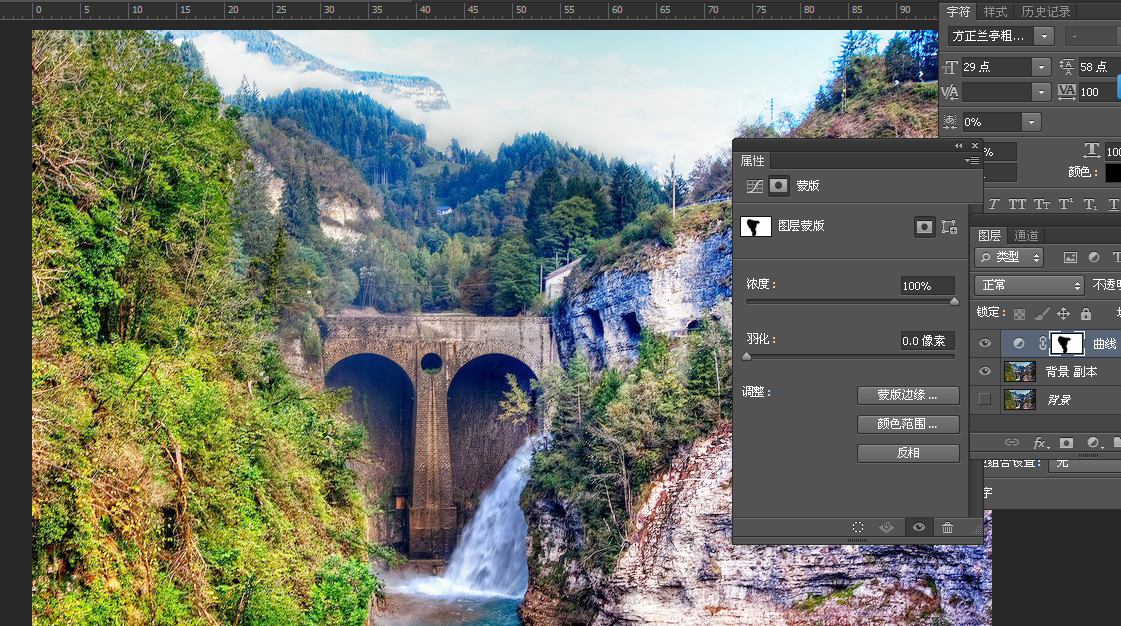Image resolution: width=1121 pixels, height=626 pixels.
Task: Switch to the 通道 tab
Action: pos(1026,235)
